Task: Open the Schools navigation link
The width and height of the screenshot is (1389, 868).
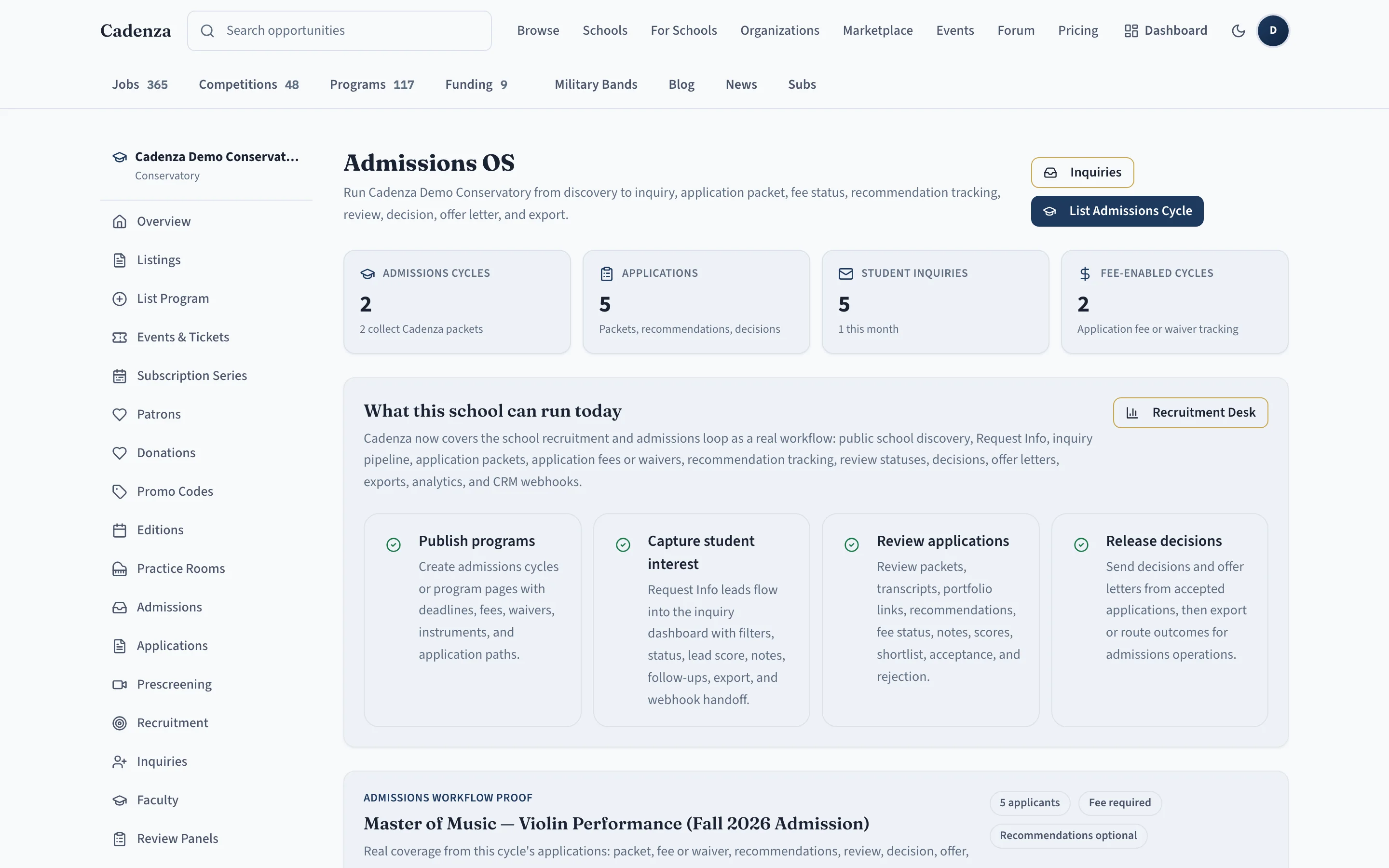Action: [x=605, y=30]
